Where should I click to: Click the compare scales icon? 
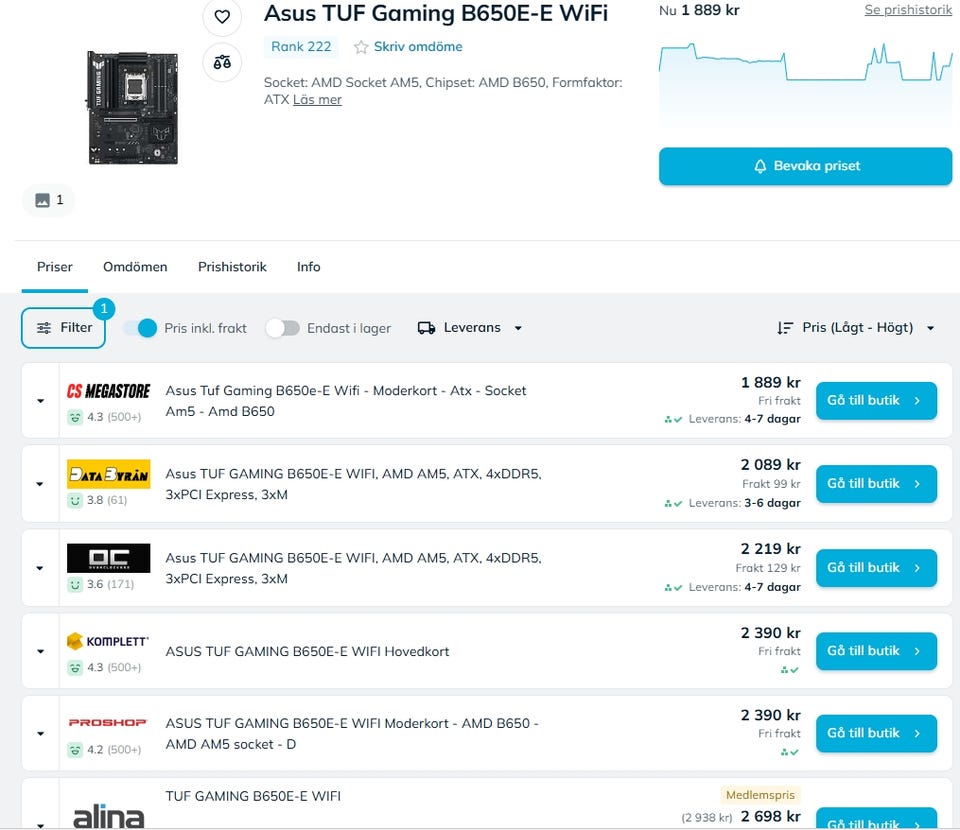click(x=222, y=62)
